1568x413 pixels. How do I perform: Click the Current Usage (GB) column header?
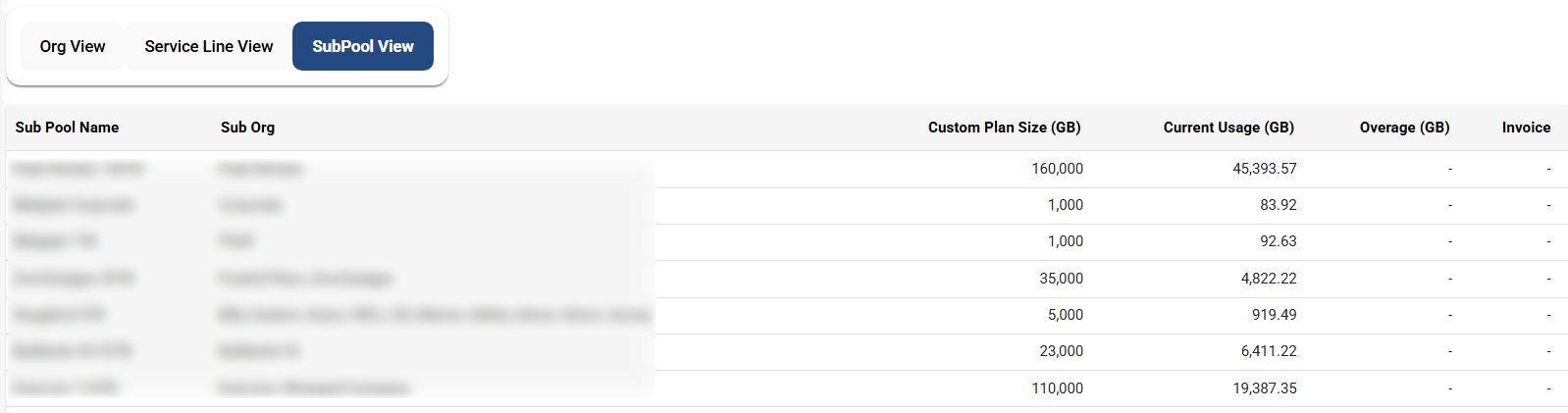pos(1228,128)
